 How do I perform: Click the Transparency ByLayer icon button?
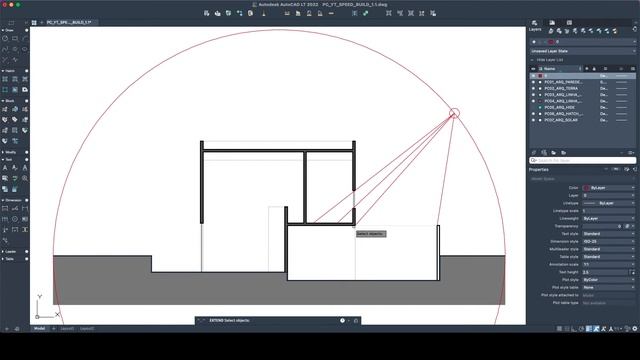[627, 226]
